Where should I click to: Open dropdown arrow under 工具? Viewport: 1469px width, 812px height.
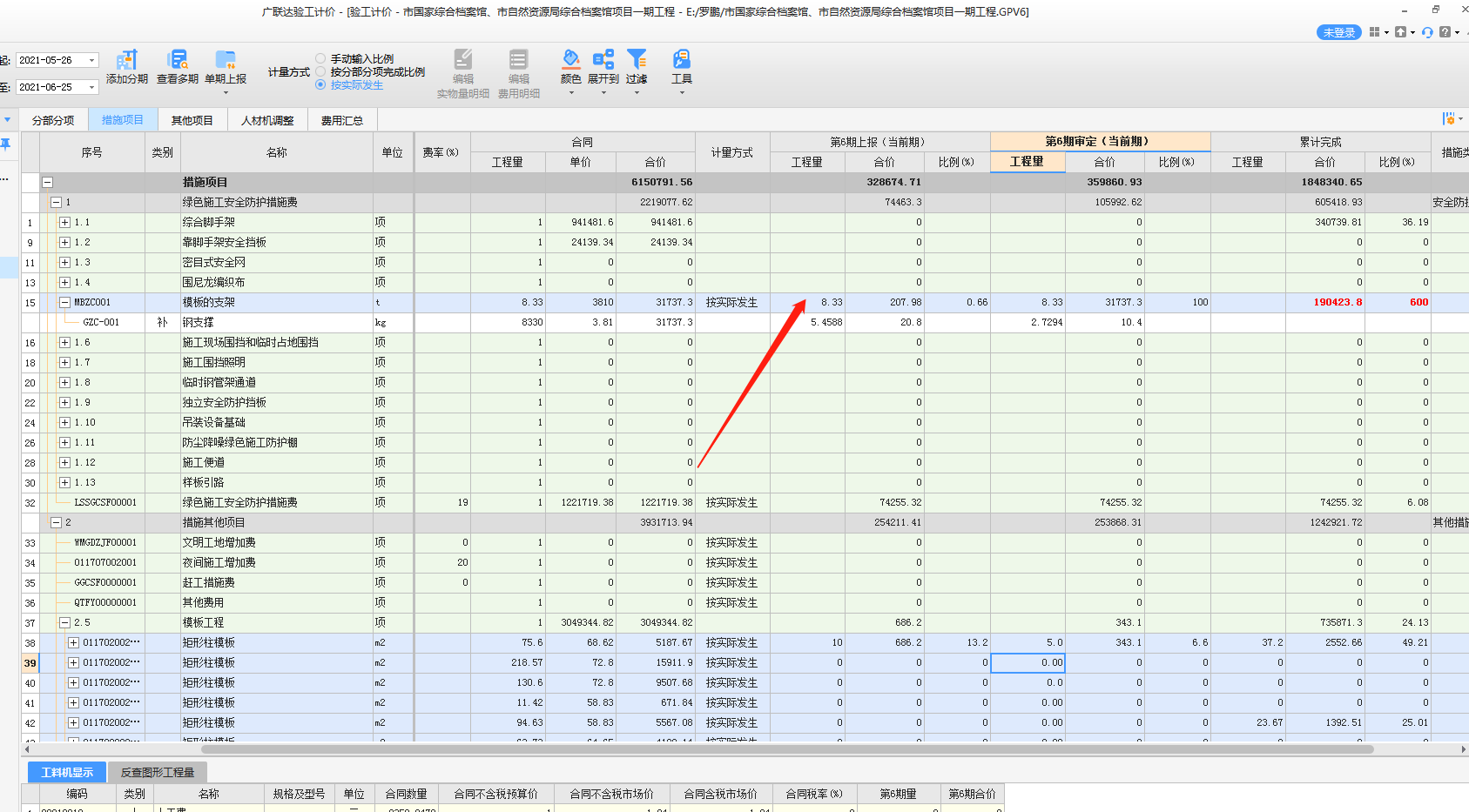682,92
